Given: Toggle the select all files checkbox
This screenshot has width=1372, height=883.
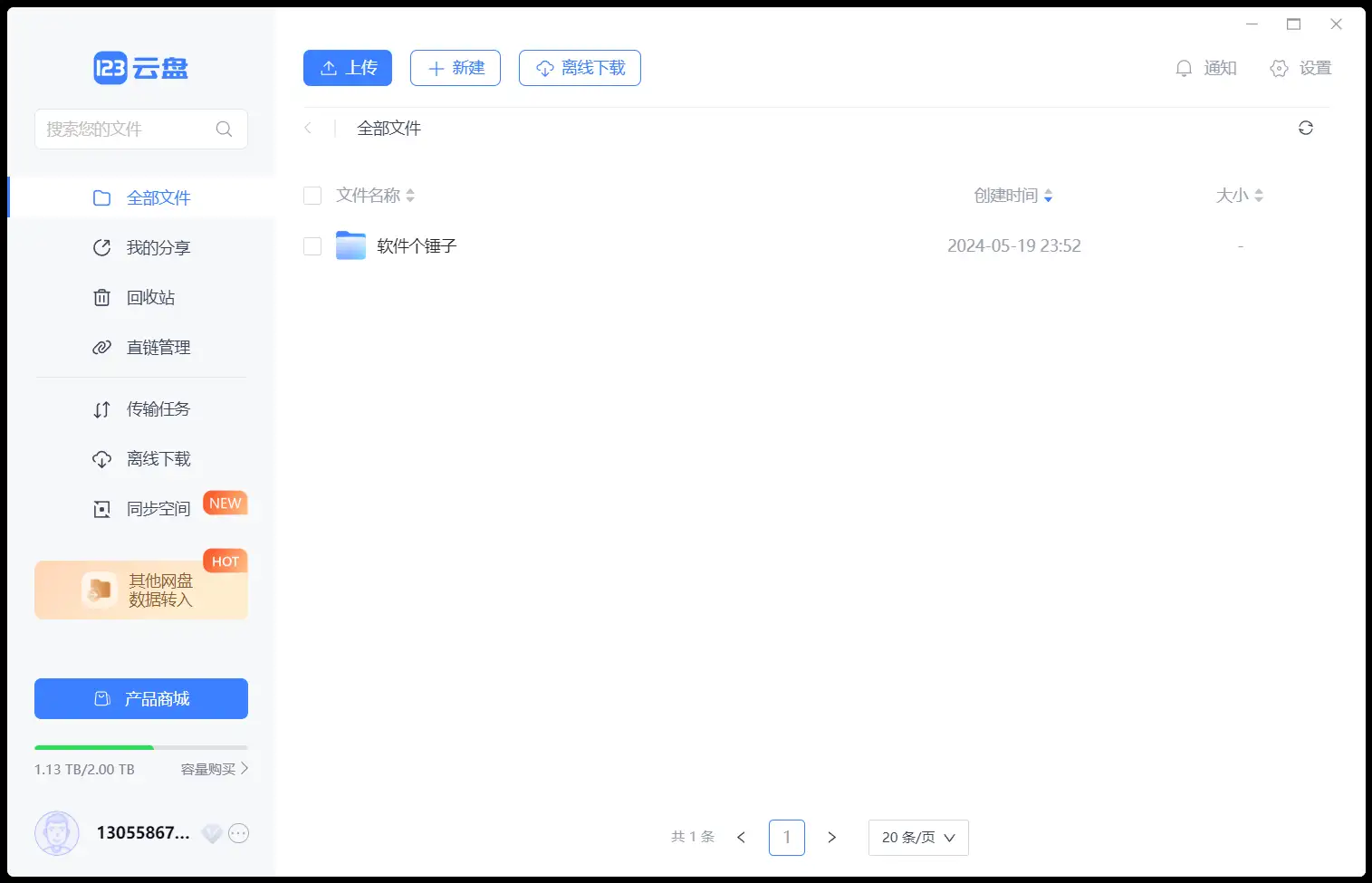Looking at the screenshot, I should pos(312,196).
